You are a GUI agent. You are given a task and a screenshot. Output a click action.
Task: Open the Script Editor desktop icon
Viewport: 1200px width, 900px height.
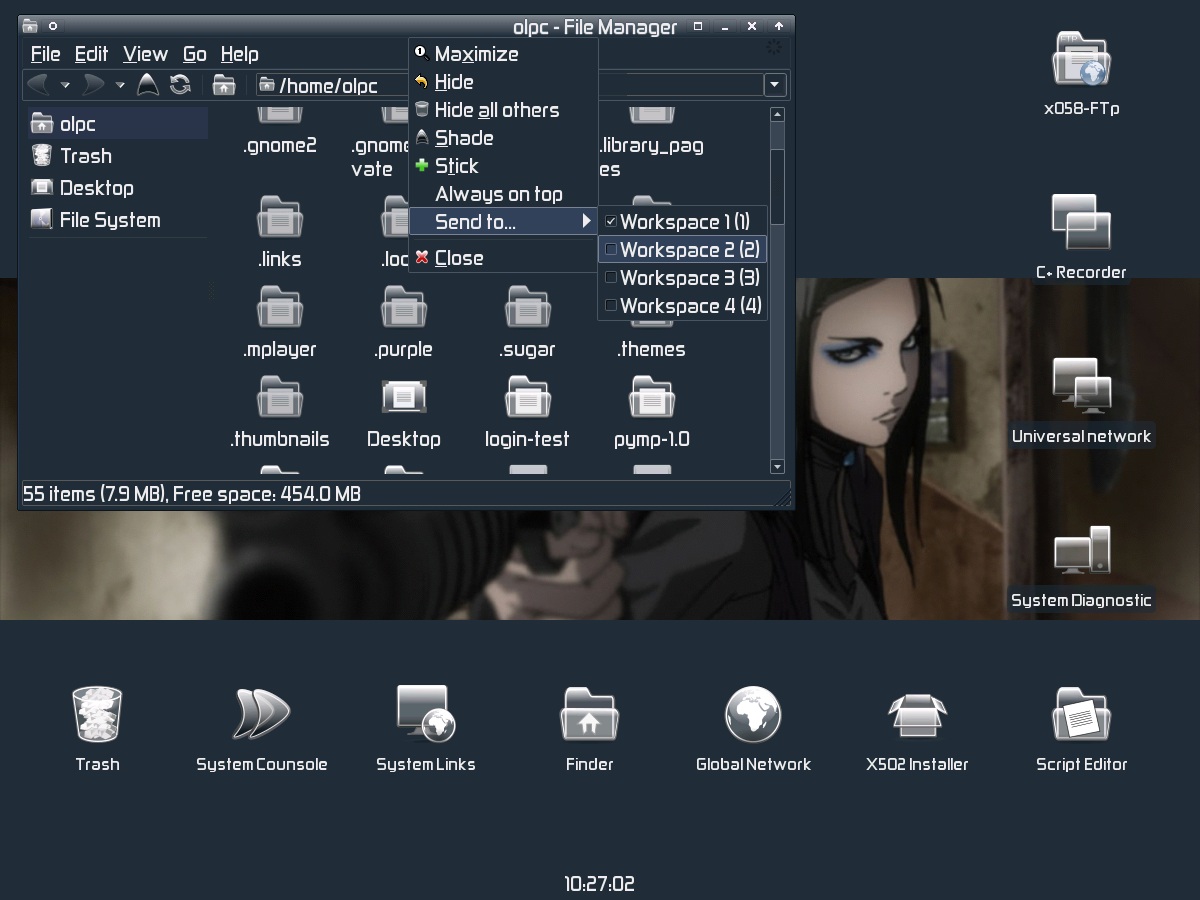[1081, 714]
